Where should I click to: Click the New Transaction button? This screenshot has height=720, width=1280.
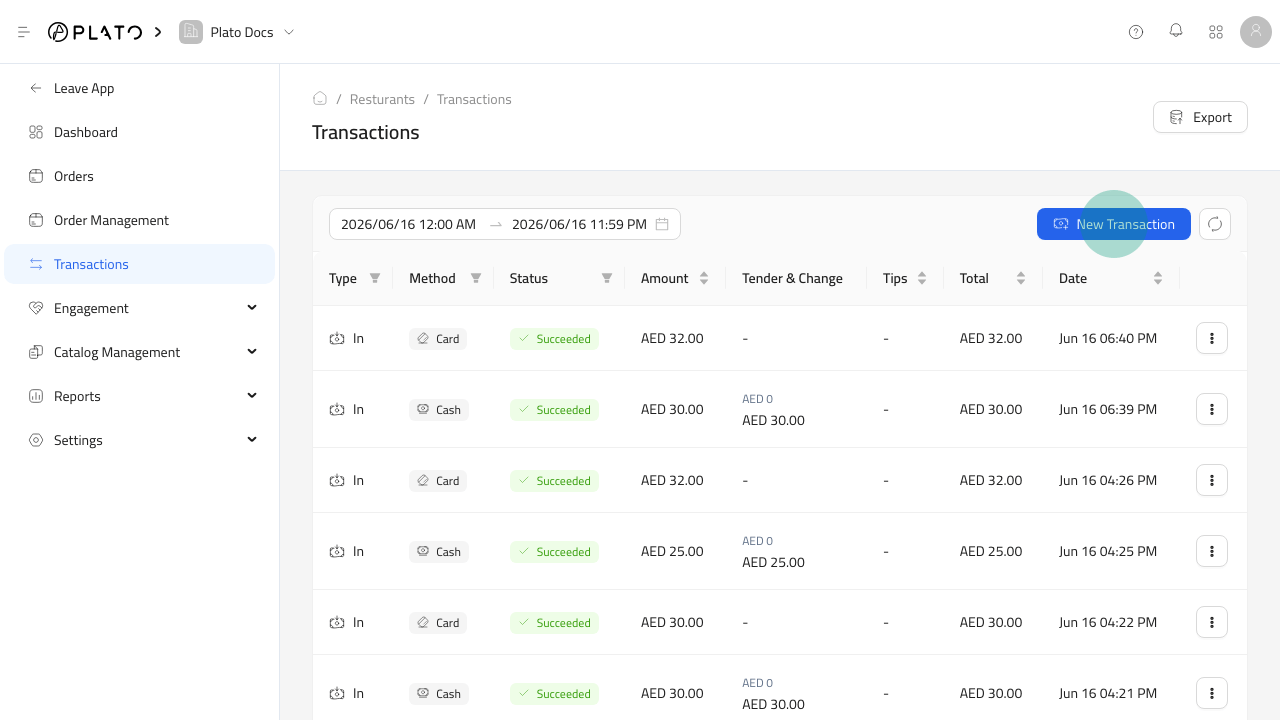pyautogui.click(x=1114, y=224)
